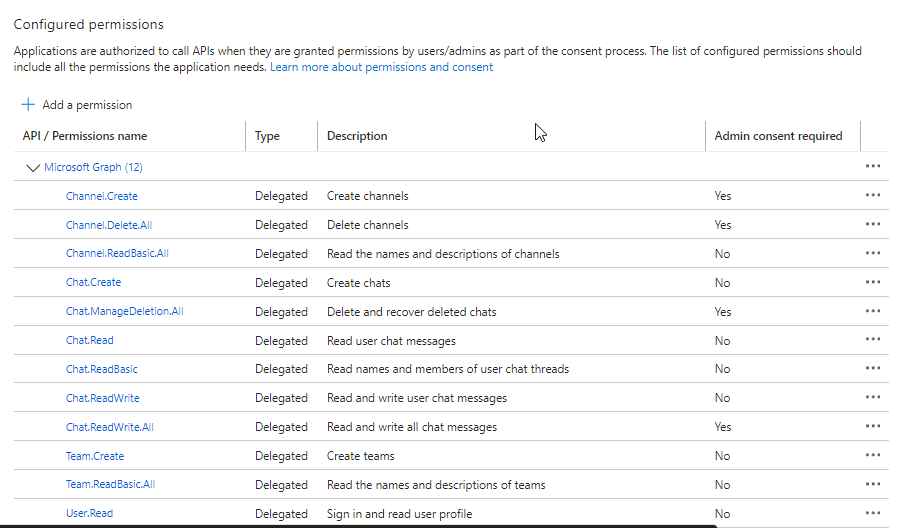This screenshot has height=528, width=899.
Task: Open ellipsis menu for Chat.Create row
Action: pos(873,282)
